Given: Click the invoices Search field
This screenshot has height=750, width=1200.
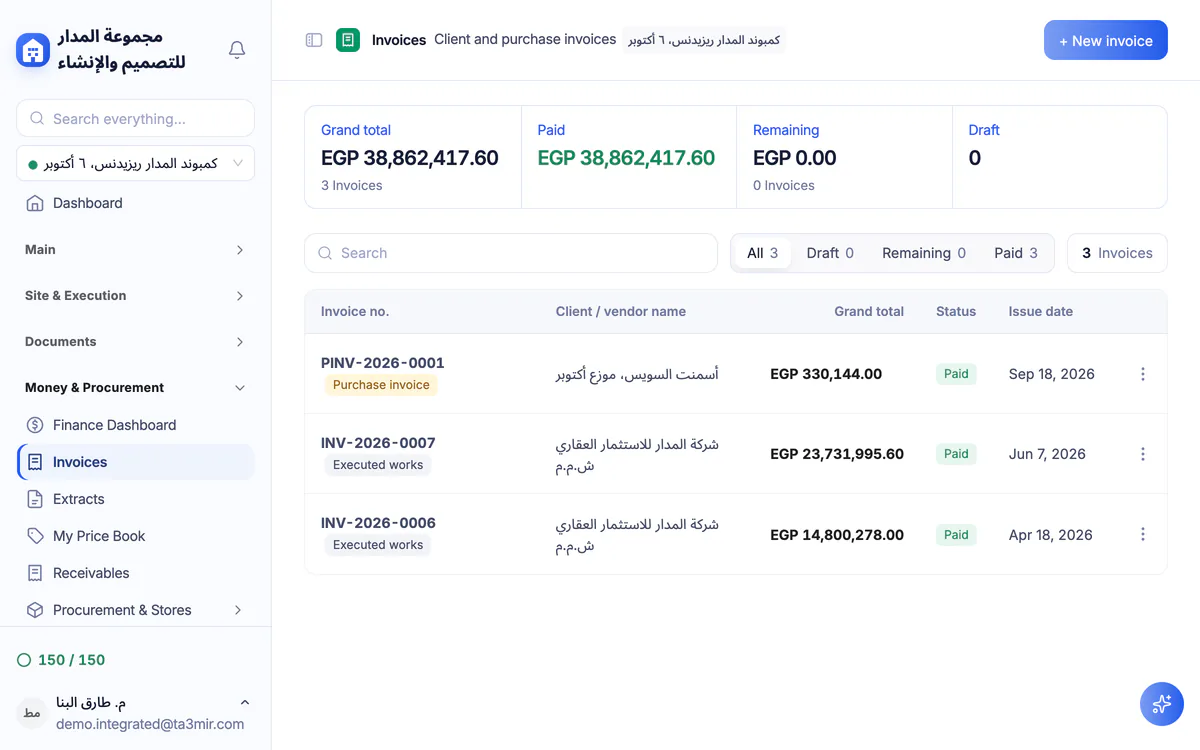Looking at the screenshot, I should coord(511,253).
